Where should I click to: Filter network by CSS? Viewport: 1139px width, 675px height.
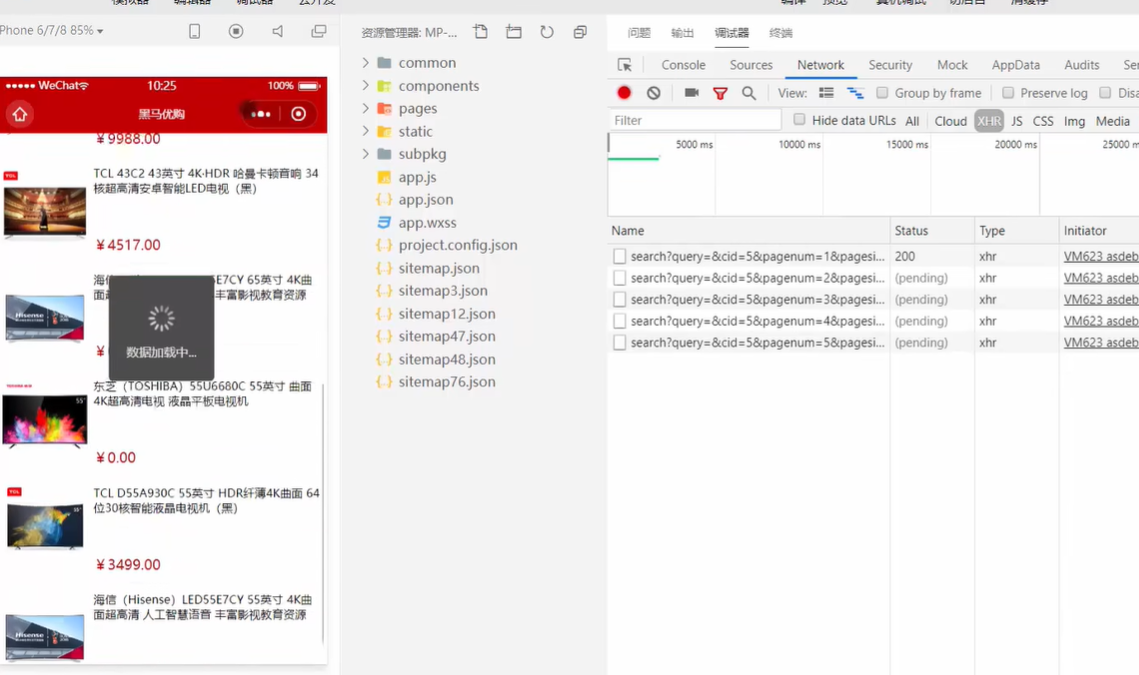coord(1043,121)
